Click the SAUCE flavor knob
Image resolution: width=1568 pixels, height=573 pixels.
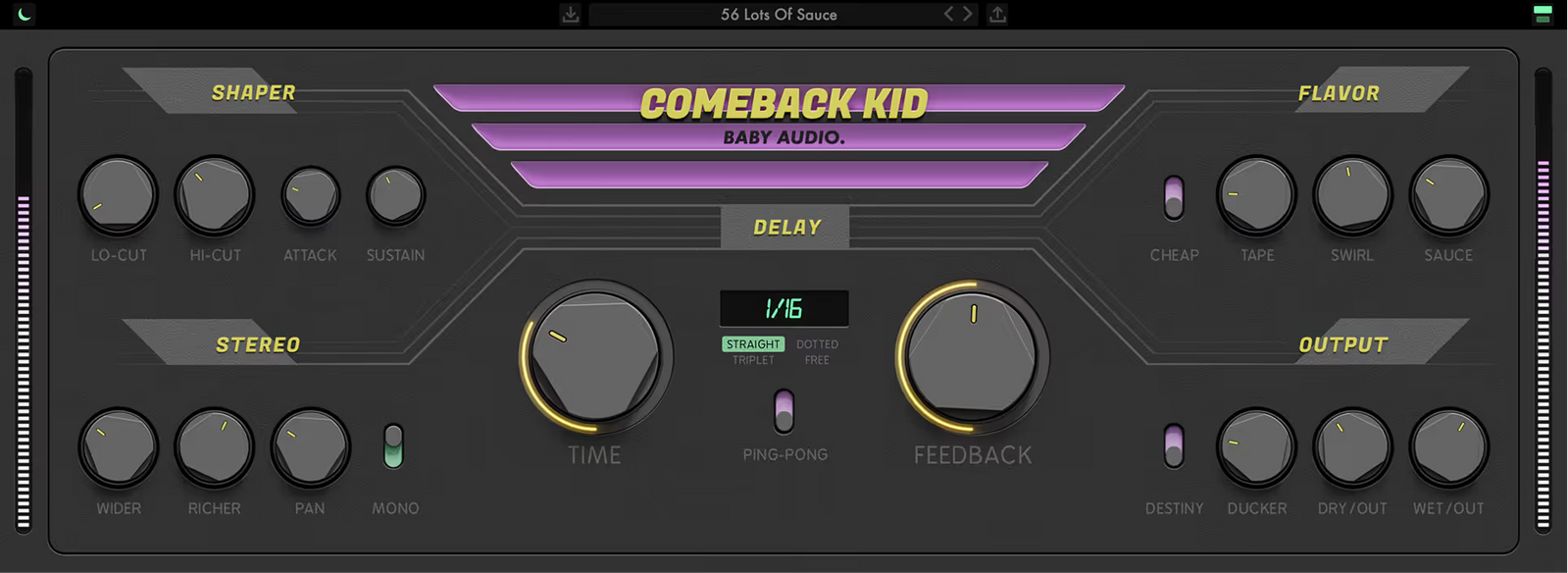(1448, 195)
